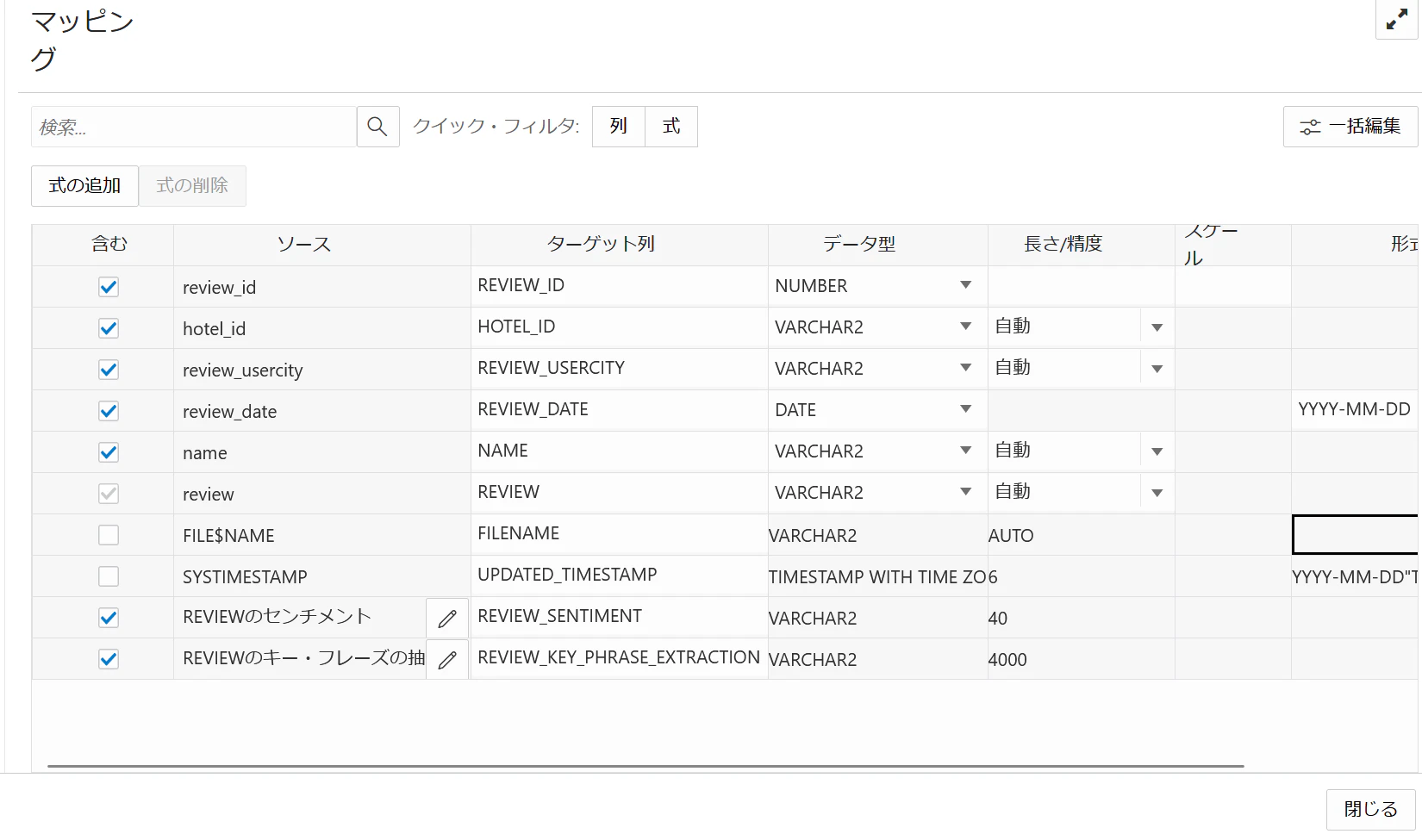Click the REVIEW_USERCITY target column field
The image size is (1422, 840).
click(619, 368)
